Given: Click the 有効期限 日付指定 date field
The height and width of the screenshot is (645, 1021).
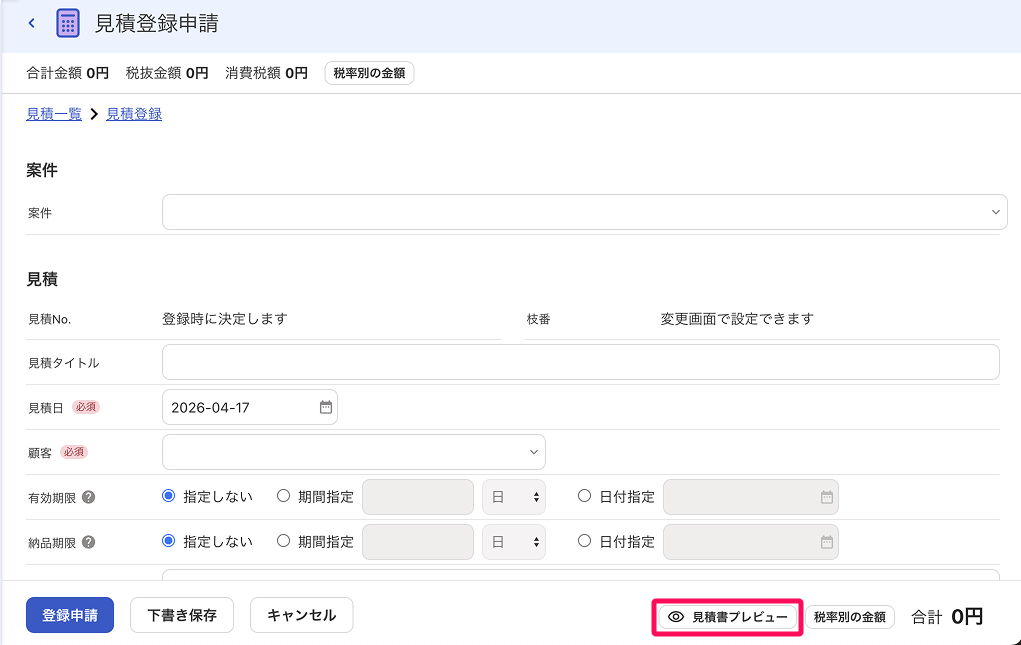Looking at the screenshot, I should 751,497.
